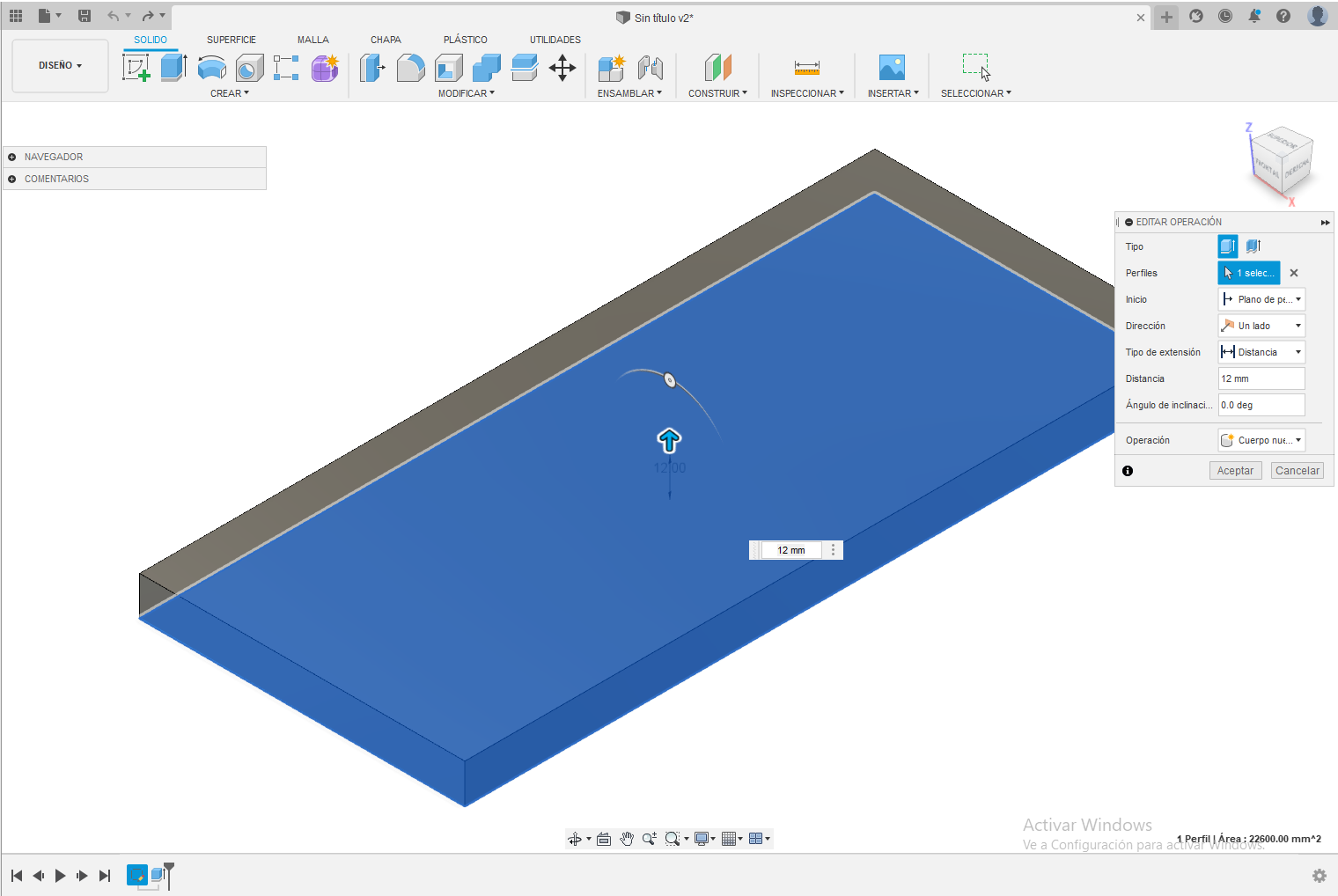The width and height of the screenshot is (1338, 896).
Task: Expand the NAVEGADOR panel
Action: pos(12,157)
